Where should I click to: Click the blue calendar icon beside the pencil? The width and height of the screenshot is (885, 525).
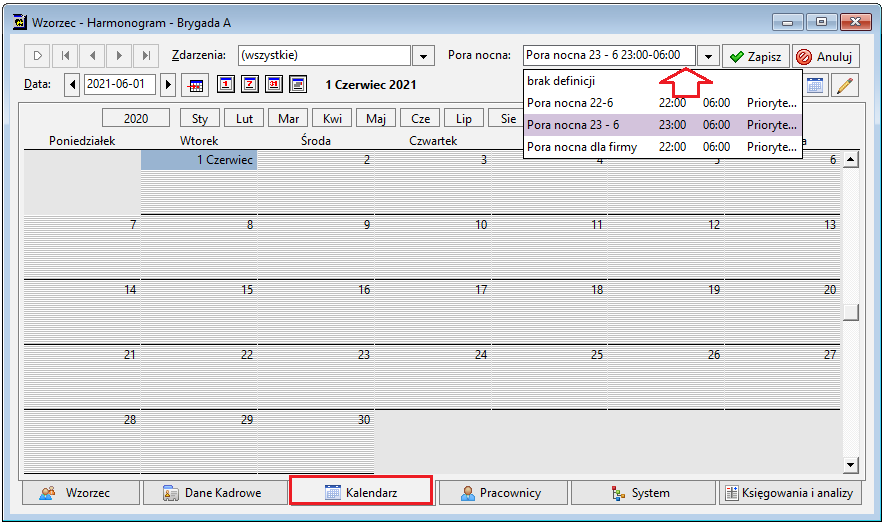click(814, 85)
